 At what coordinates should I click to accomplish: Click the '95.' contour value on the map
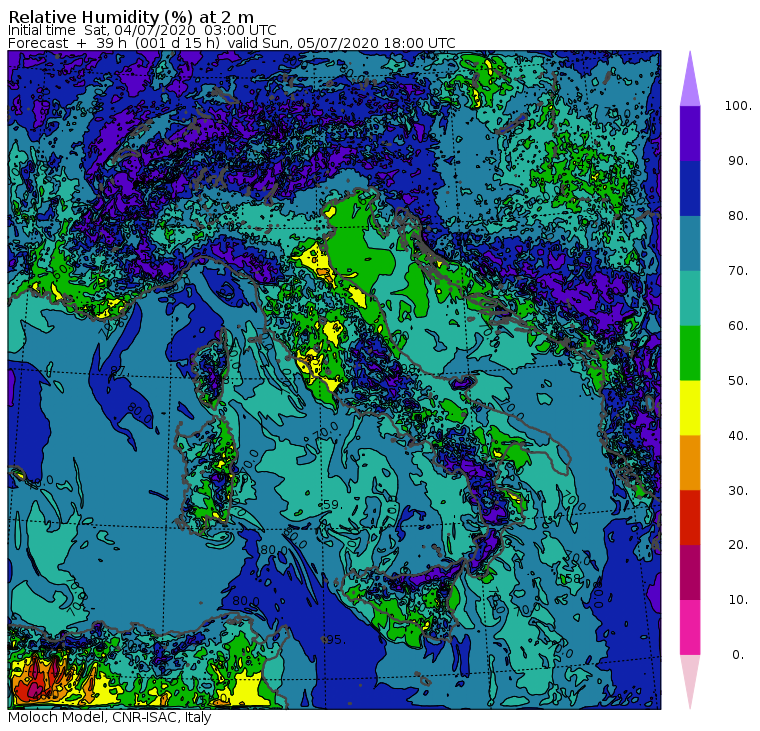click(x=334, y=640)
